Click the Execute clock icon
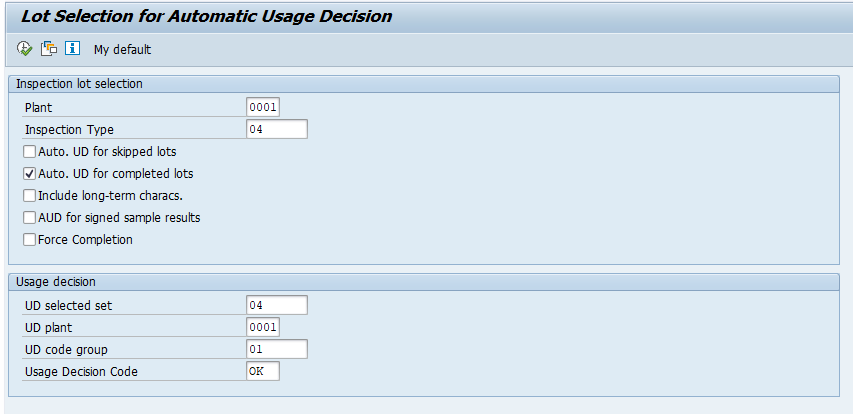This screenshot has height=414, width=853. pyautogui.click(x=24, y=48)
